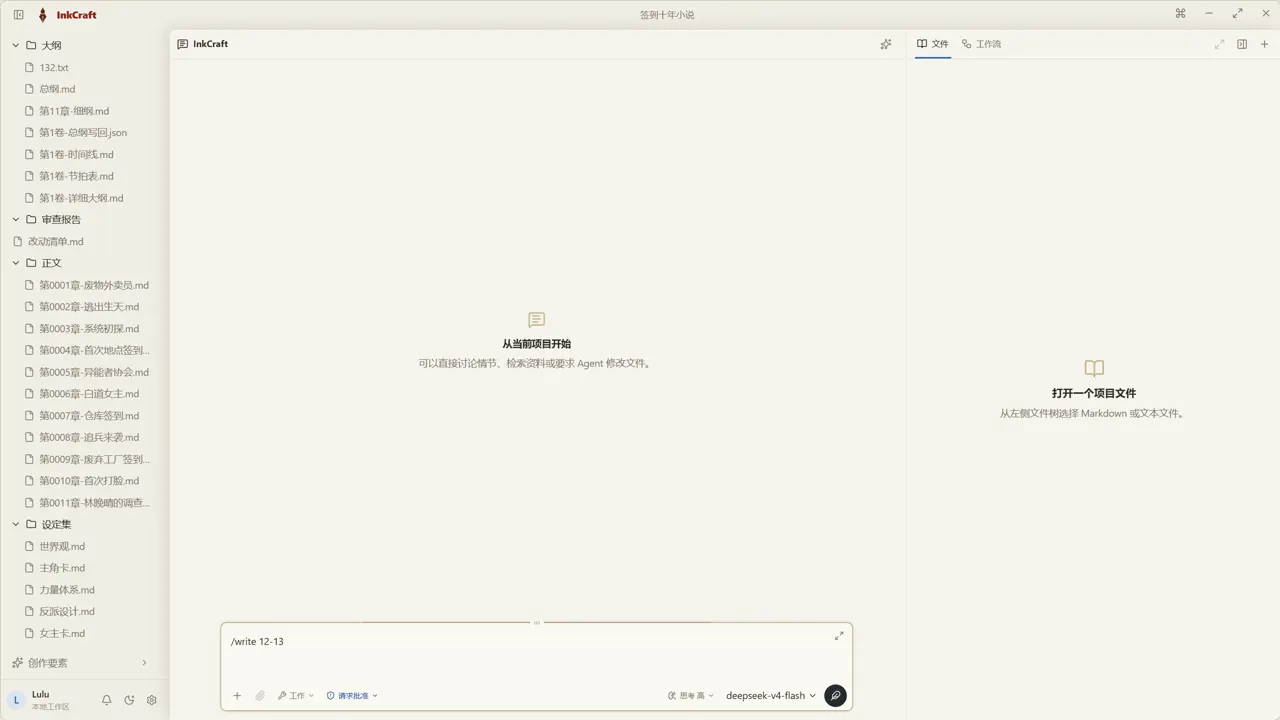Switch to the 工作流 tab
The height and width of the screenshot is (720, 1280).
click(x=981, y=44)
